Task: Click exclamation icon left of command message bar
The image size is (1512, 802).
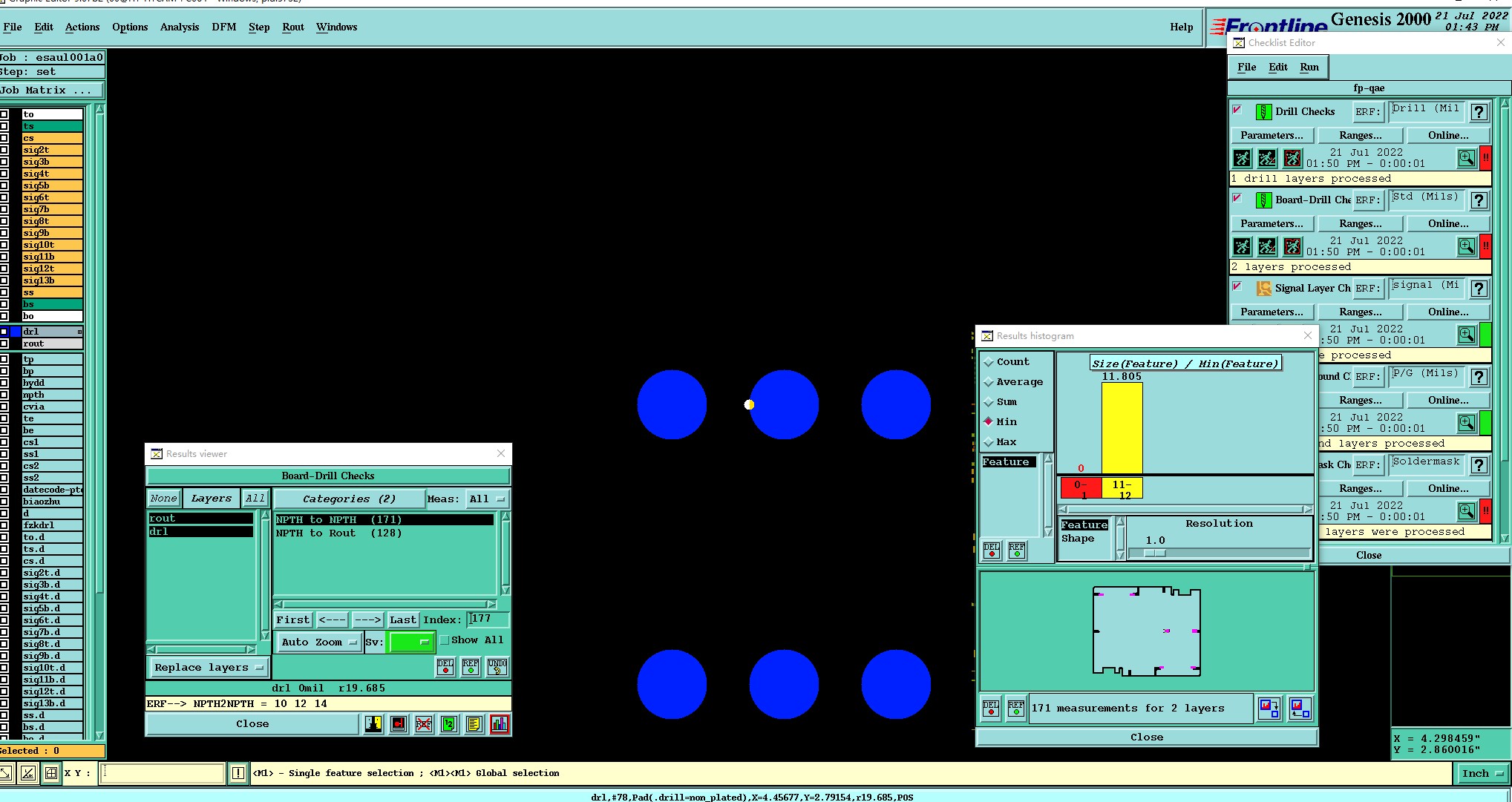Action: 238,773
